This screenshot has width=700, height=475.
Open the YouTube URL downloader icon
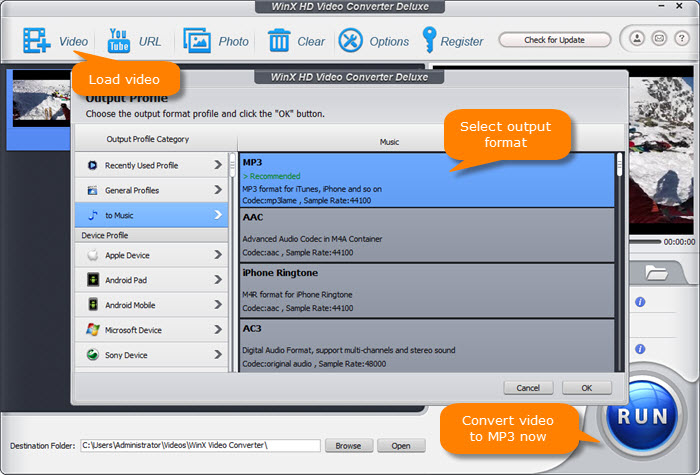119,41
